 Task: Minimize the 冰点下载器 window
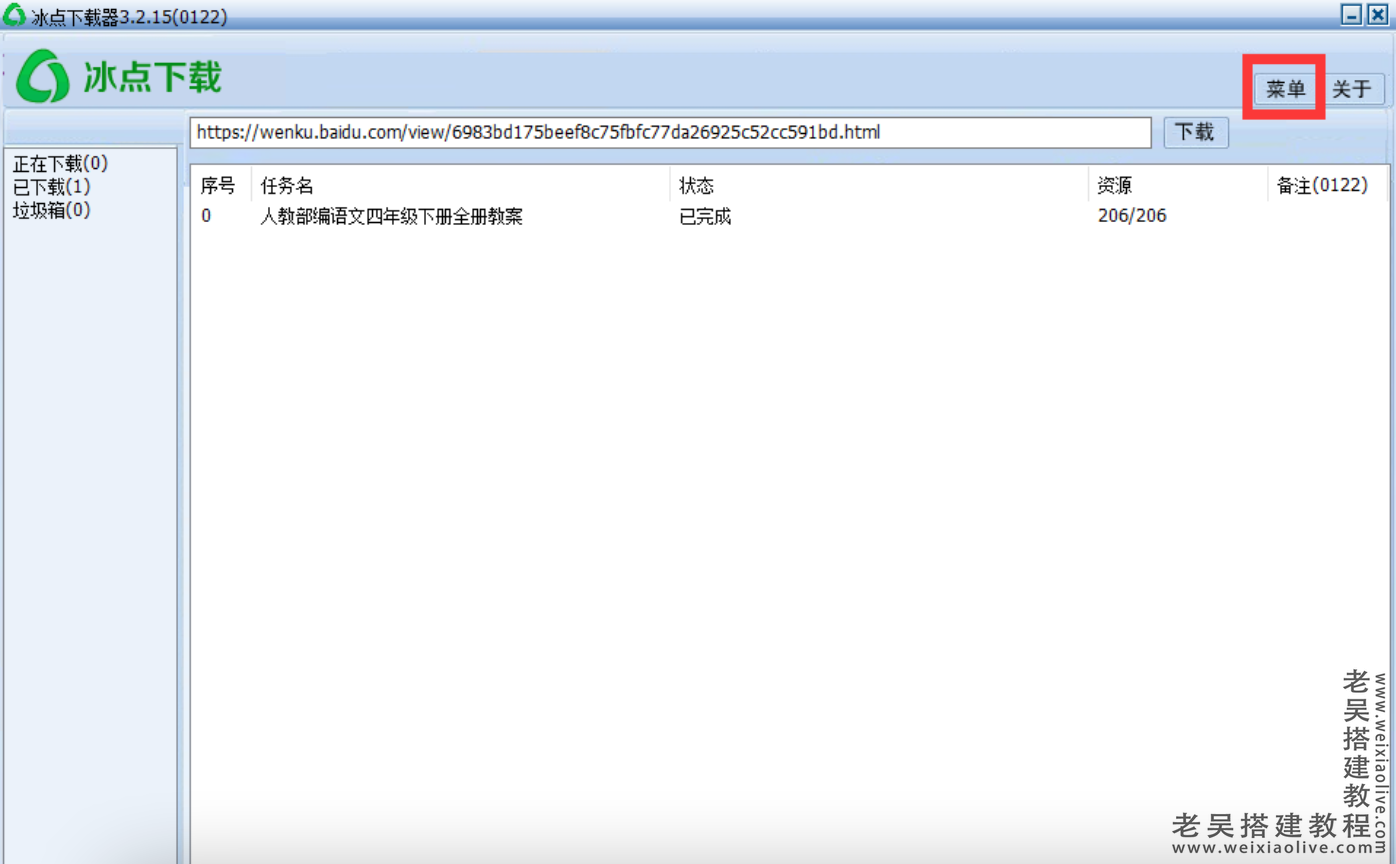pyautogui.click(x=1353, y=14)
